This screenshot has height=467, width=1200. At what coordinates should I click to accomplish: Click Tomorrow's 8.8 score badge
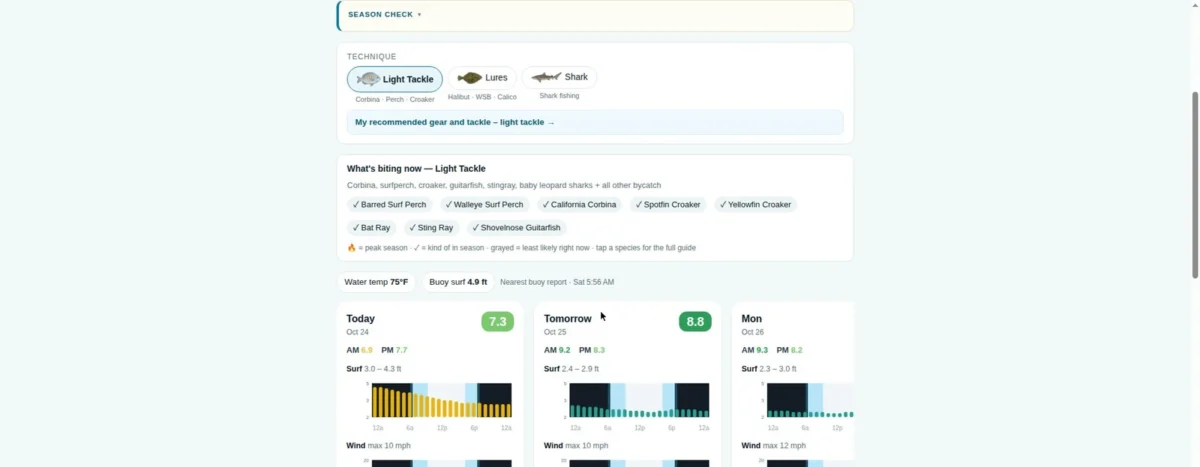(x=695, y=321)
